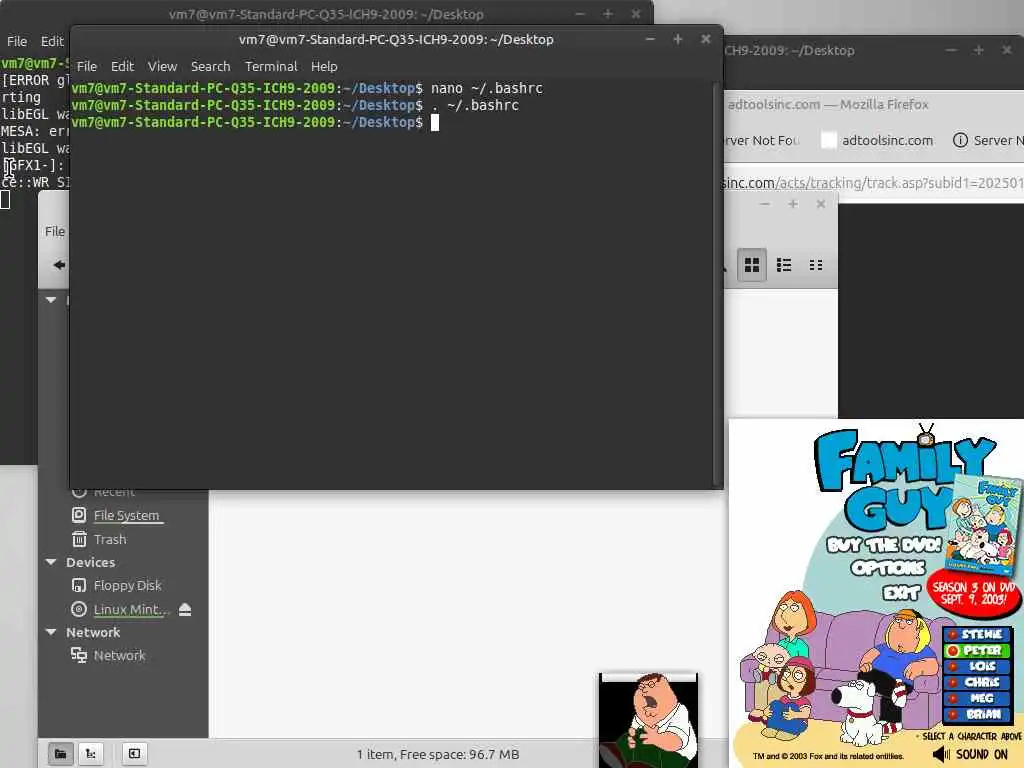This screenshot has width=1024, height=768.
Task: Maximize the right-side terminal window
Action: 978,50
